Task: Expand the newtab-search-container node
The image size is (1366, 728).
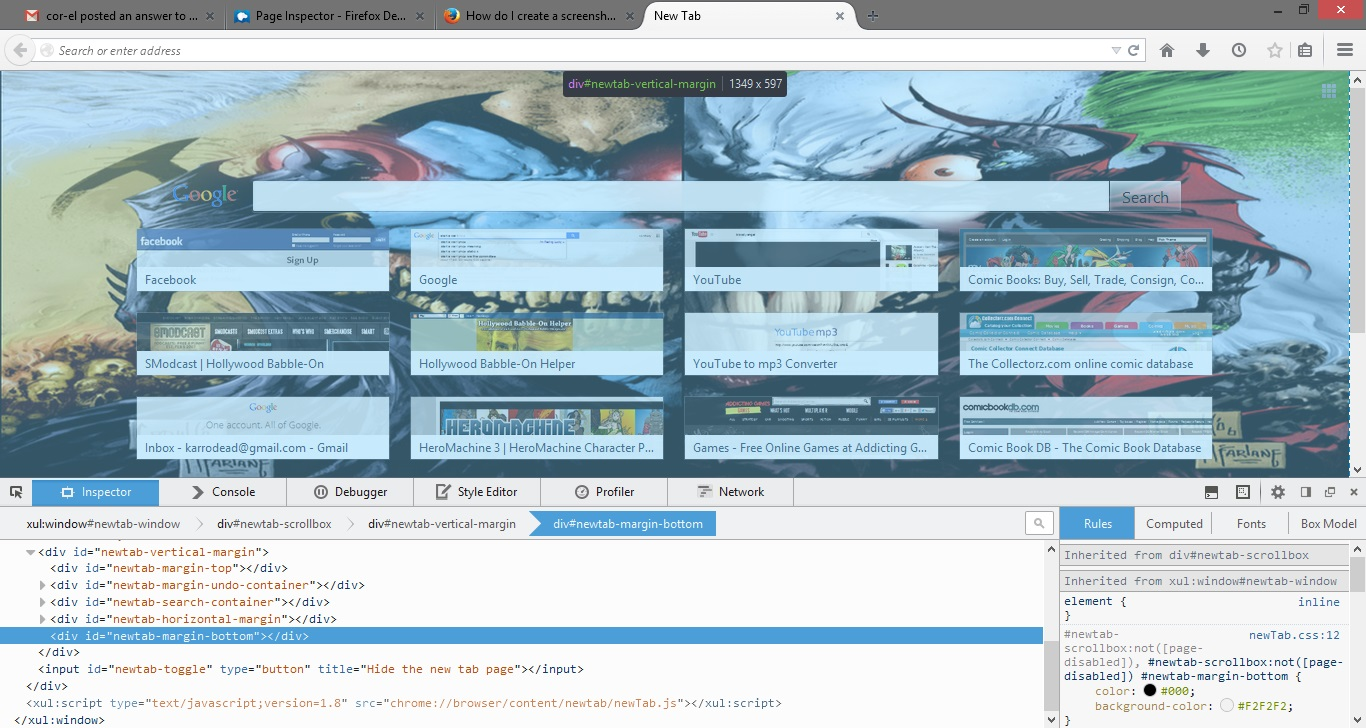Action: [43, 602]
